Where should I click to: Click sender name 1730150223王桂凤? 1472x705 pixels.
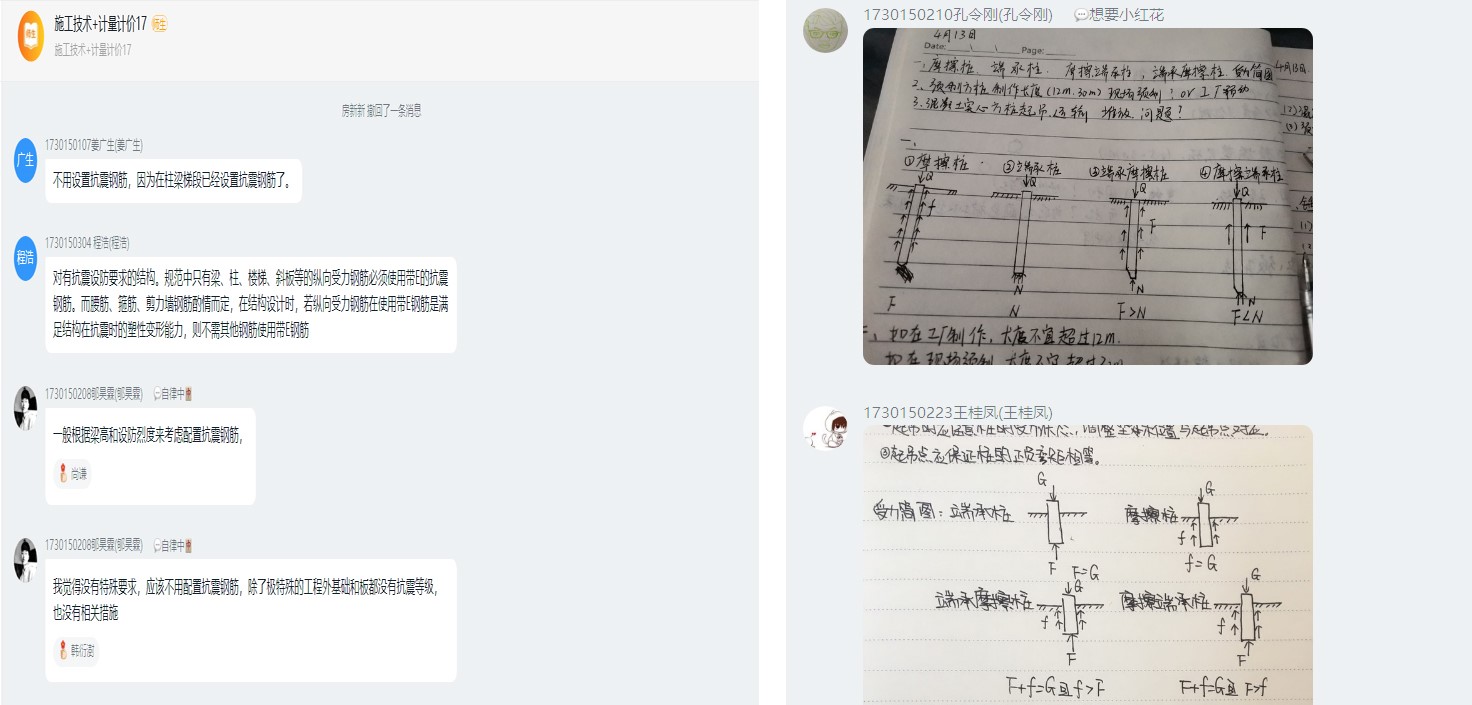click(x=958, y=413)
